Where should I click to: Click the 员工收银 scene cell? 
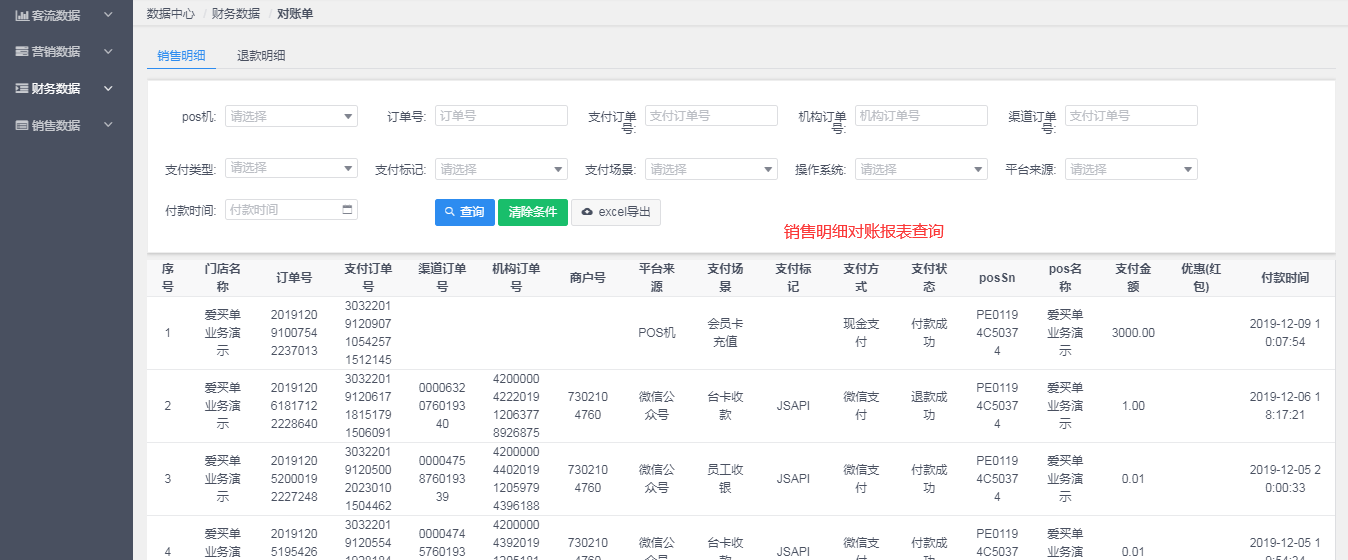coord(725,479)
